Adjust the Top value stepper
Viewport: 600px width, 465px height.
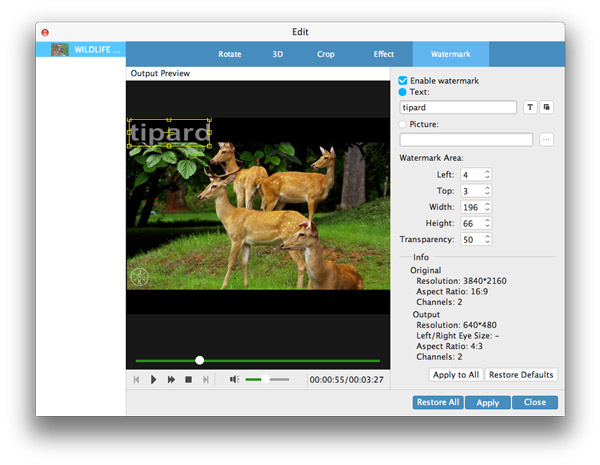487,191
